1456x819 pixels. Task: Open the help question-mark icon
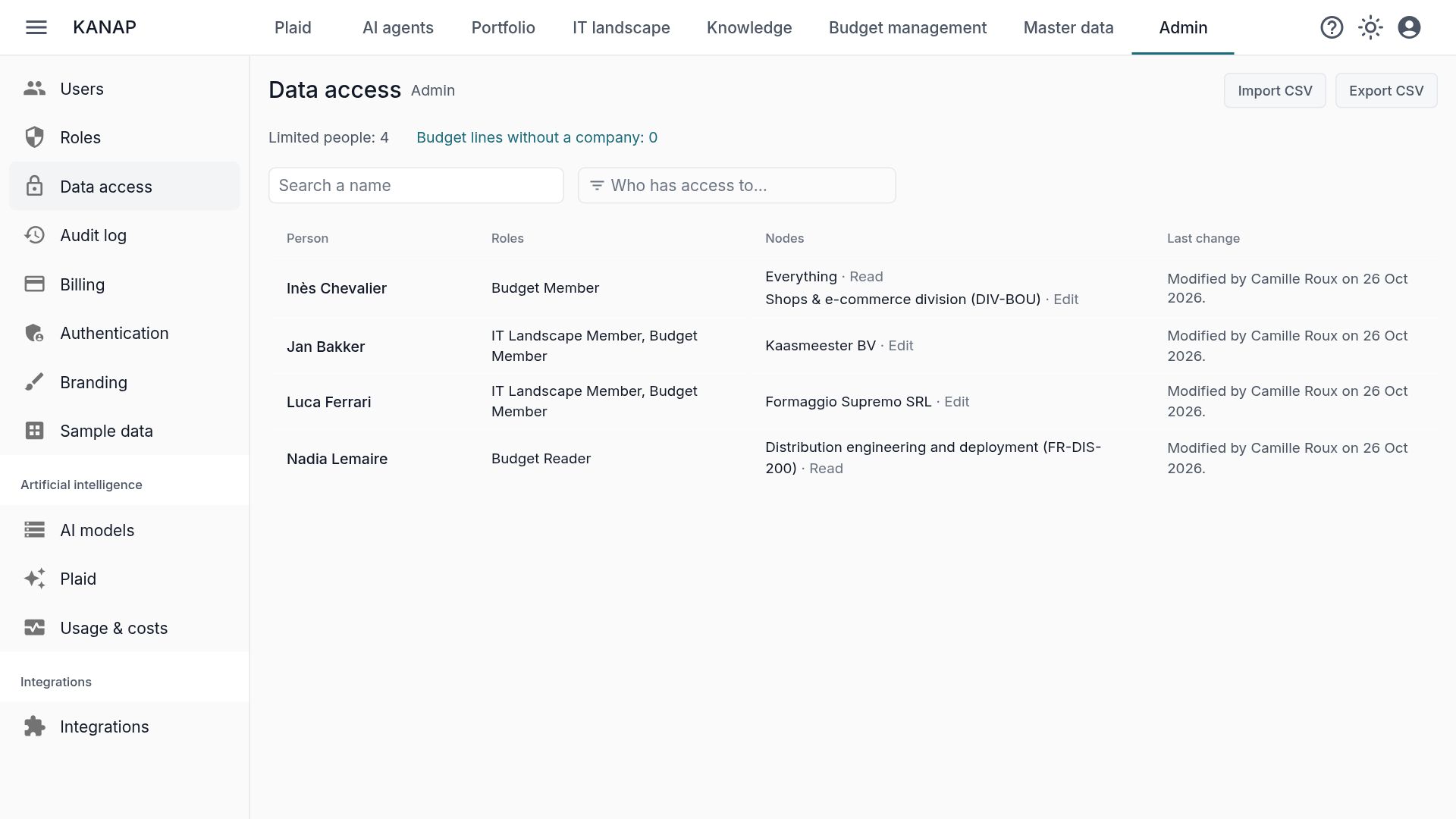click(1332, 27)
